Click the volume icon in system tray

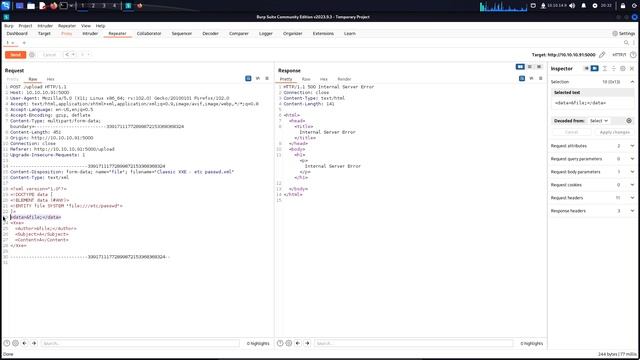click(x=572, y=6)
